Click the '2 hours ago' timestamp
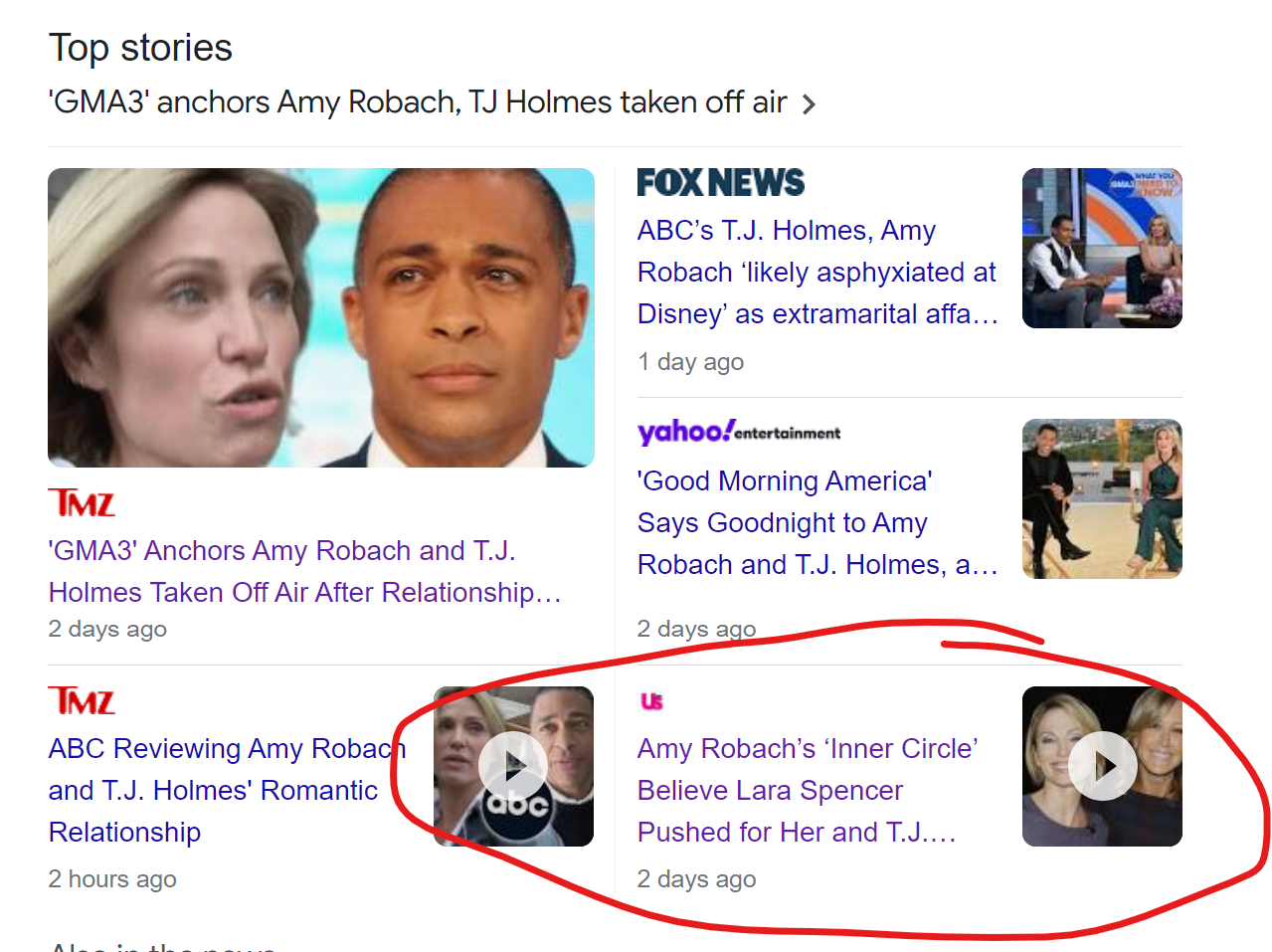Image resolution: width=1272 pixels, height=952 pixels. point(112,879)
